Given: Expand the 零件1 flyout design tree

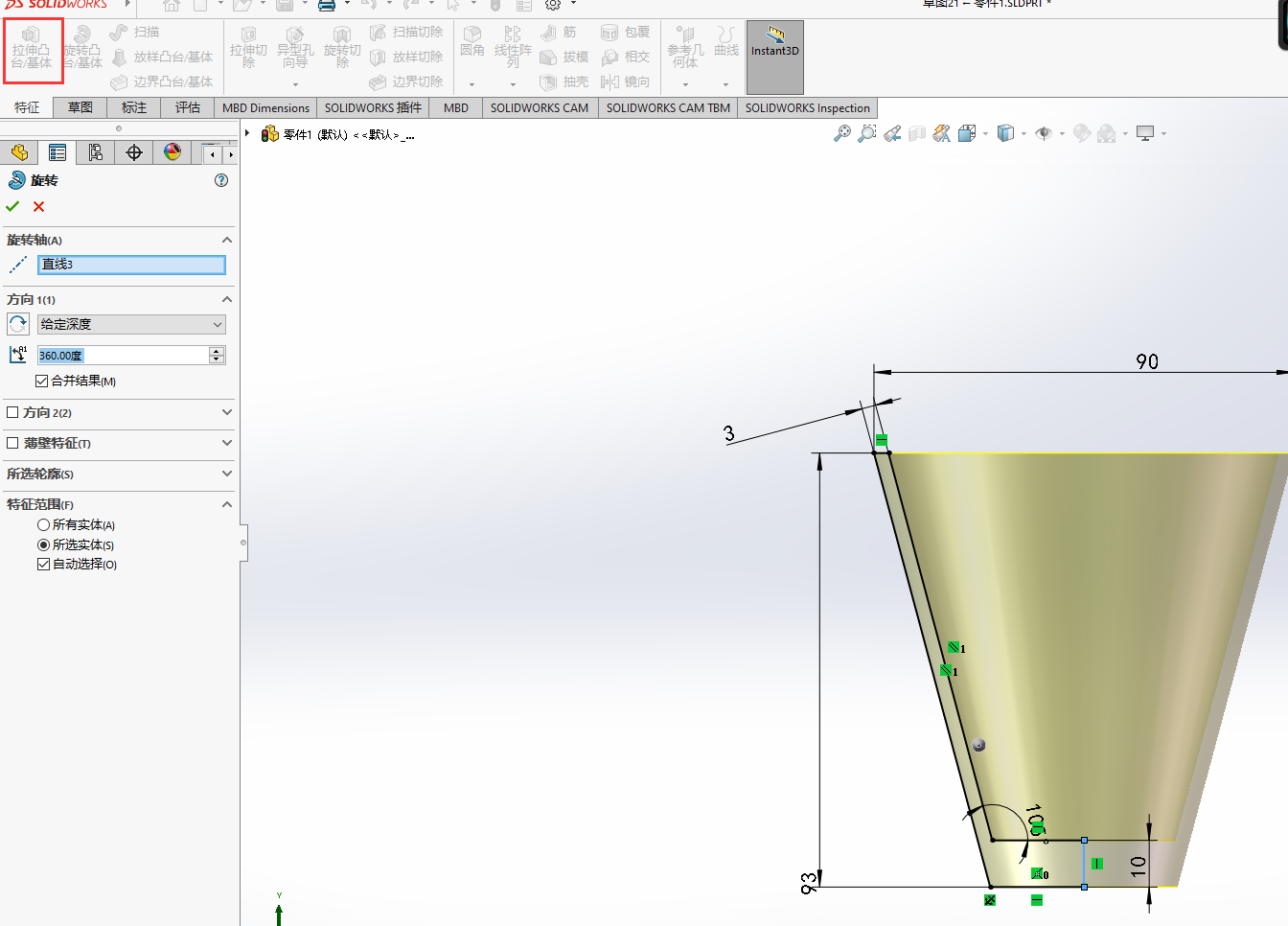Looking at the screenshot, I should 247,133.
